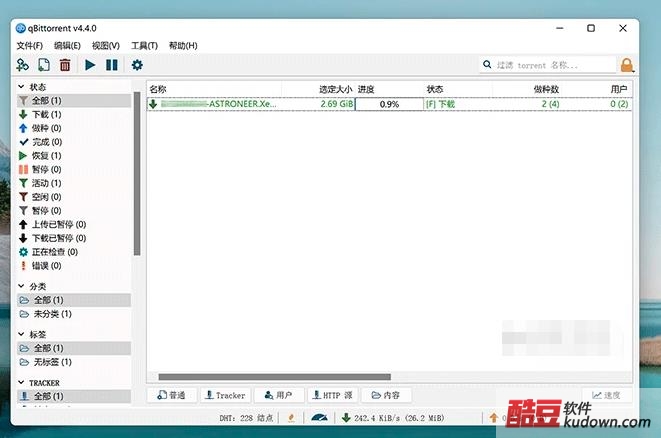
Task: Select 恢复 (1) status filter
Action: (x=74, y=156)
